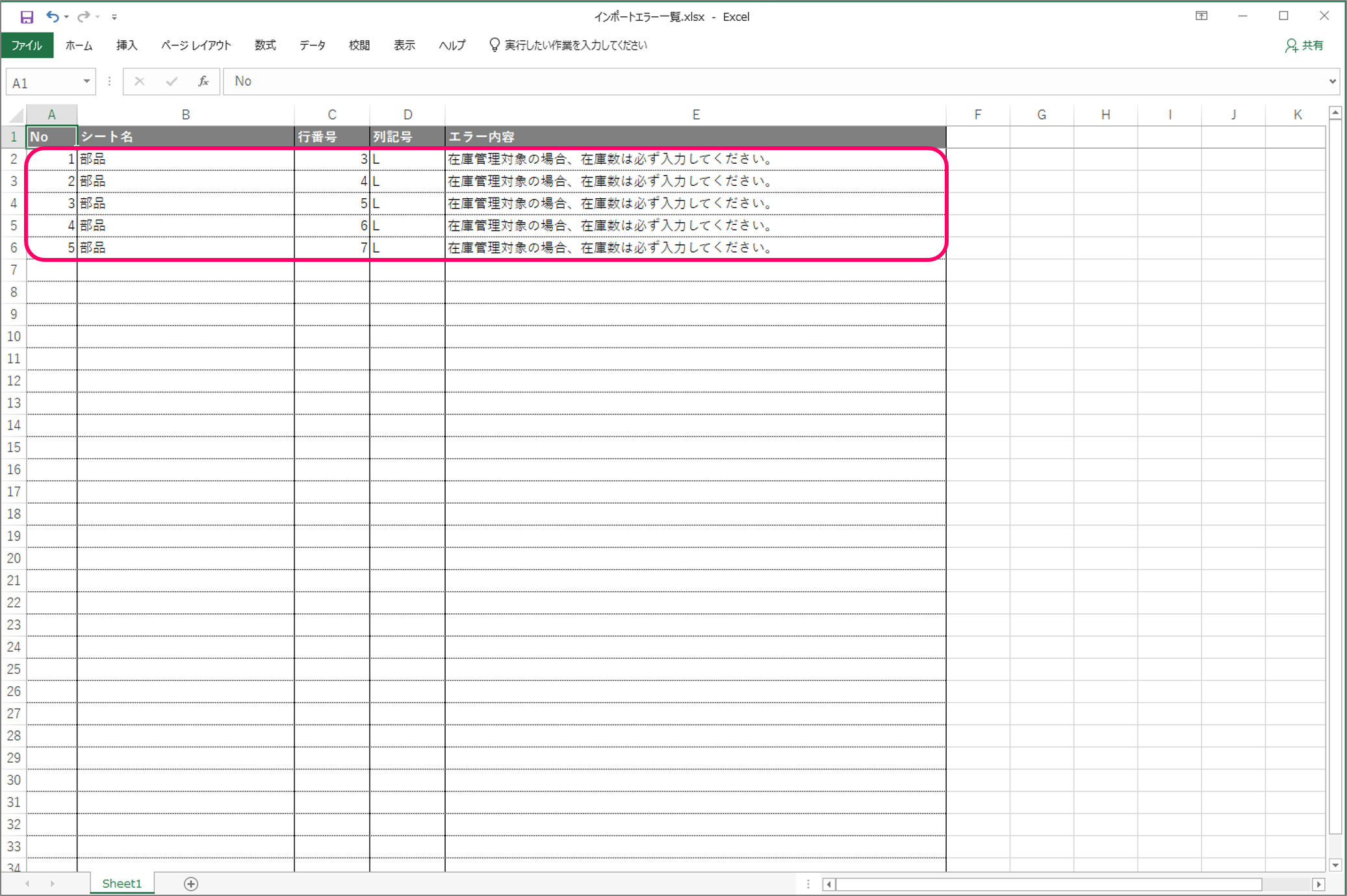Viewport: 1347px width, 896px height.
Task: Click the horizontal scrollbar right arrow
Action: (x=1318, y=884)
